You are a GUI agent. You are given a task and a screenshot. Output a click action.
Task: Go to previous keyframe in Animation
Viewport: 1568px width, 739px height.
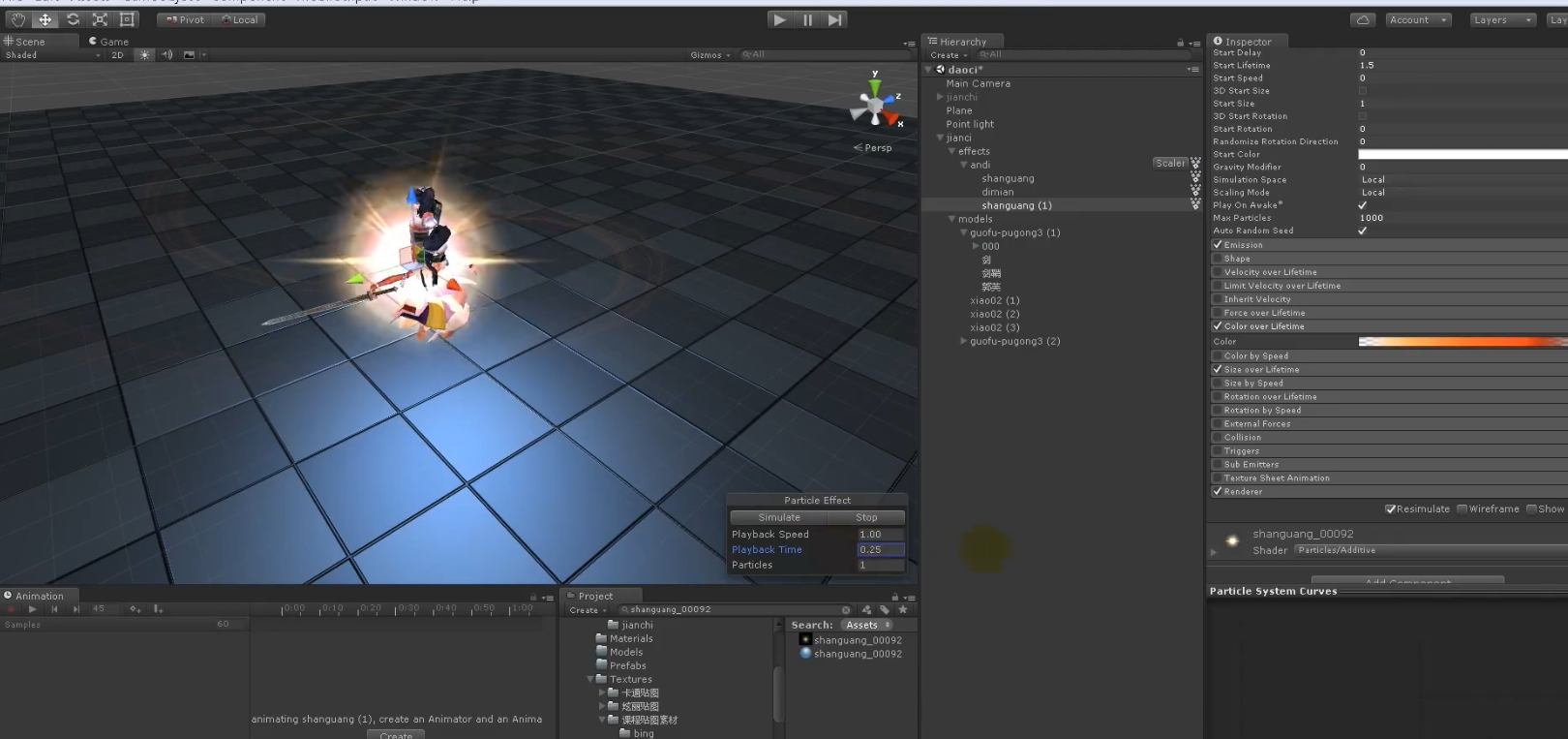pyautogui.click(x=54, y=609)
